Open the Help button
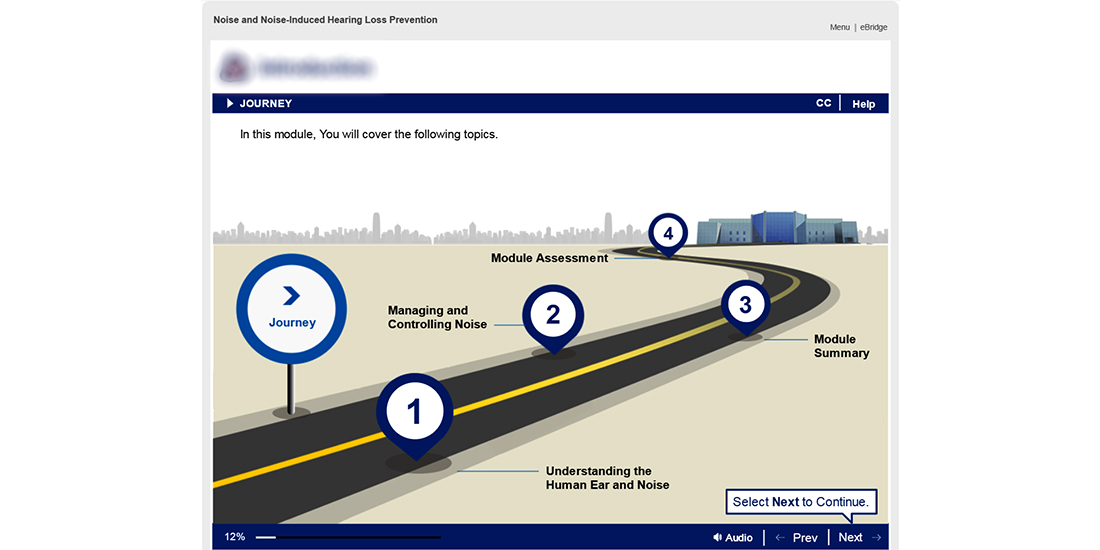Screen dimensions: 1100x550 863,104
